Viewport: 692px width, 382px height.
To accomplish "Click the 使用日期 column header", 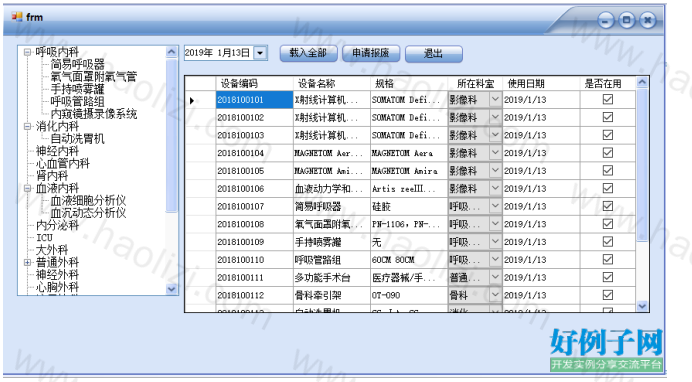I will click(541, 83).
